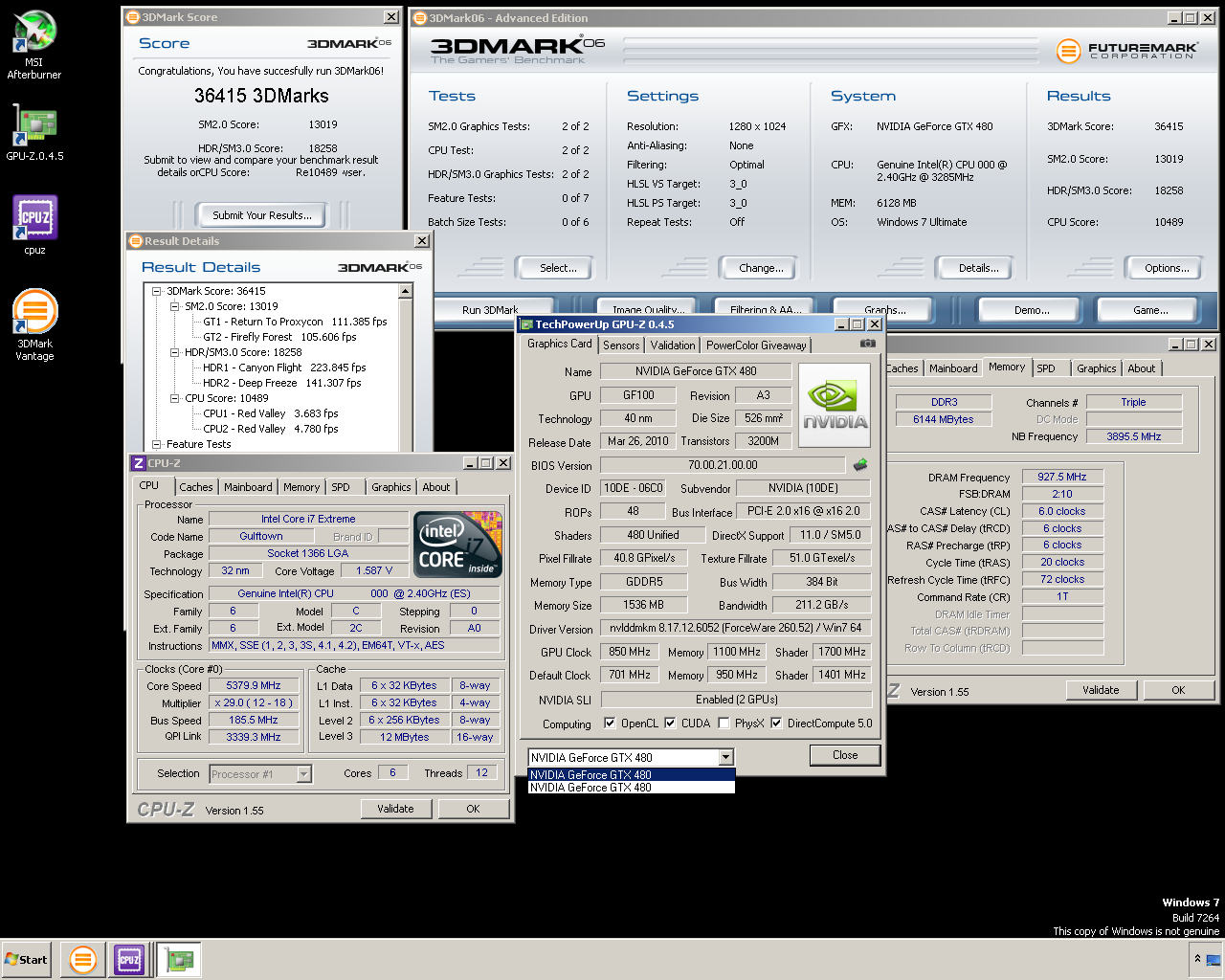
Task: Open Mainboard tab in front CPU-Z window
Action: pyautogui.click(x=248, y=487)
